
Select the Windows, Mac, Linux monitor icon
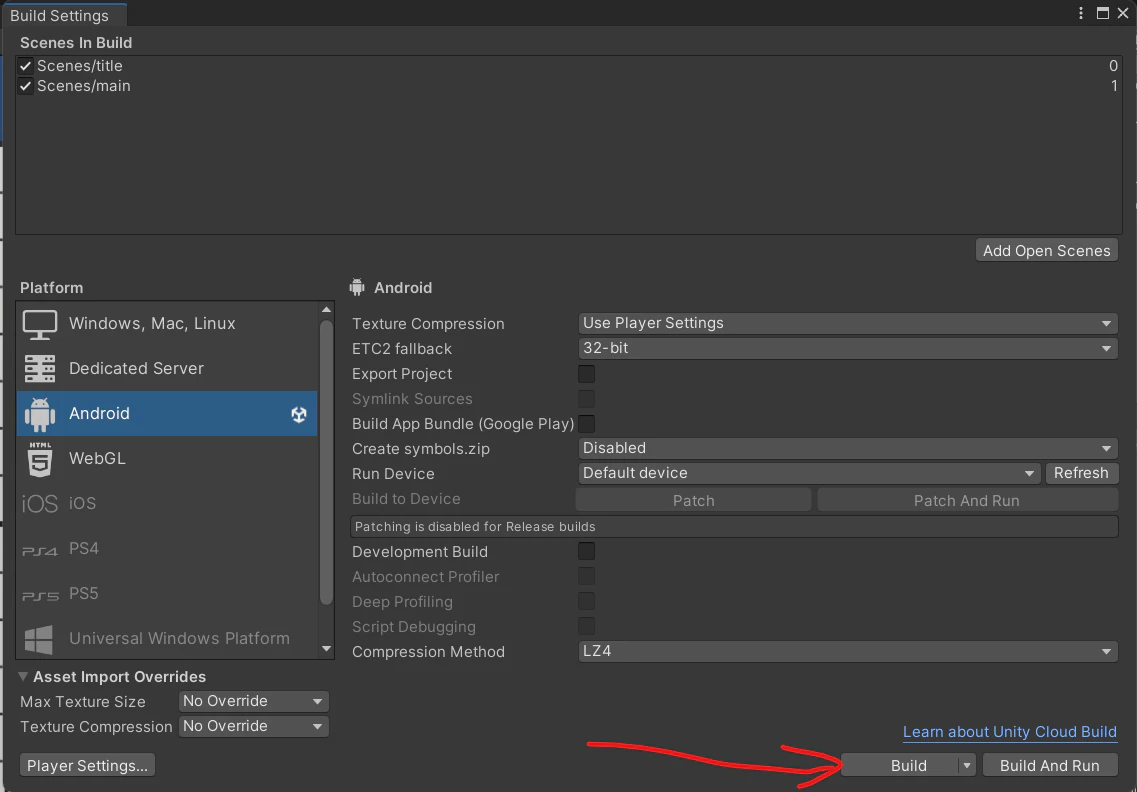tap(40, 324)
